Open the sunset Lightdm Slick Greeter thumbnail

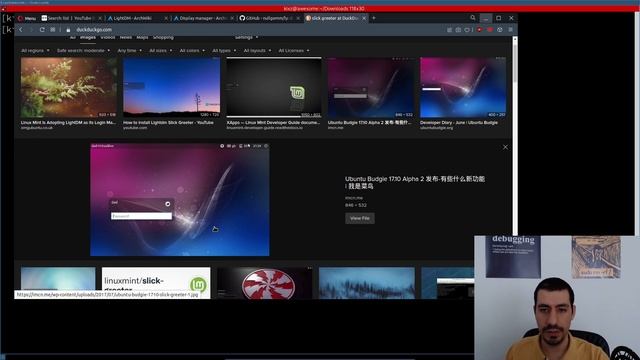[x=171, y=87]
